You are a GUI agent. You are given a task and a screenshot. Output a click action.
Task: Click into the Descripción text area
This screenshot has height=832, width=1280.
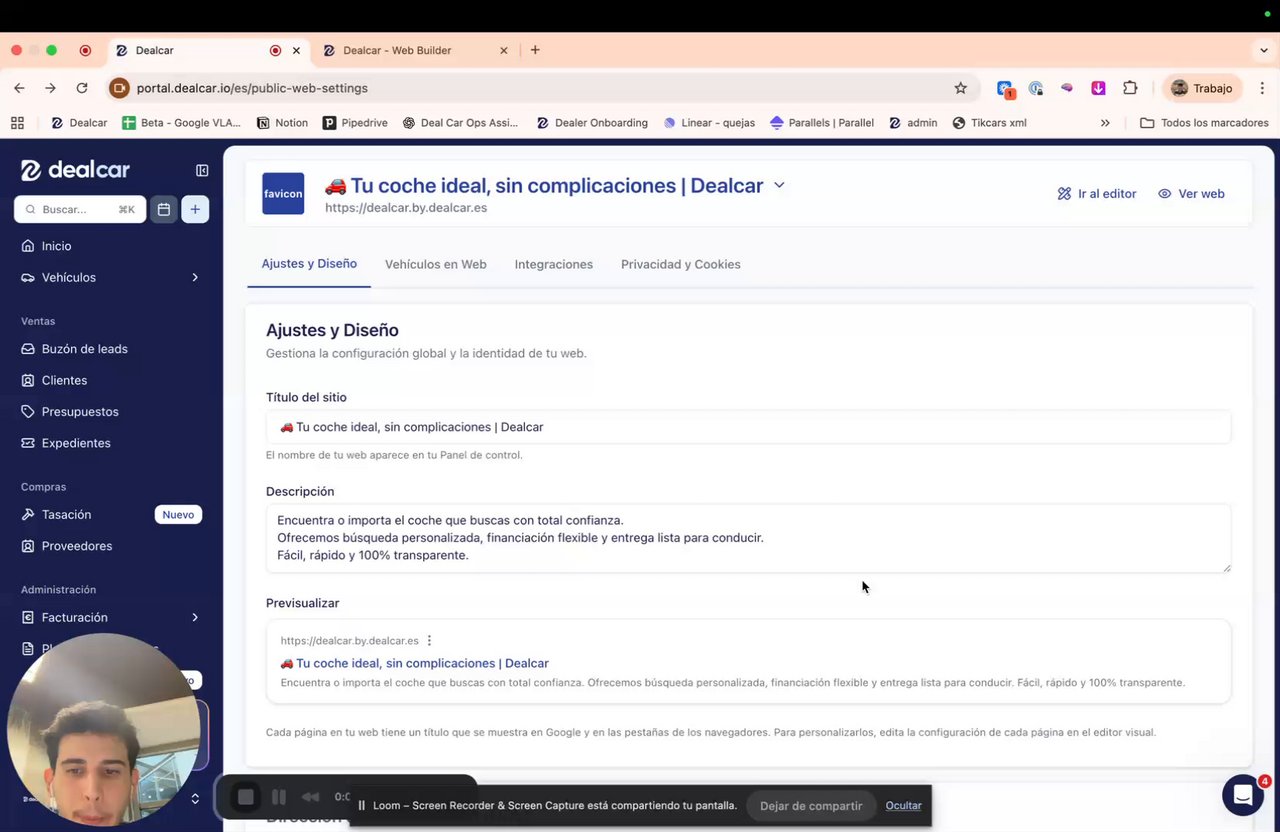(x=748, y=538)
